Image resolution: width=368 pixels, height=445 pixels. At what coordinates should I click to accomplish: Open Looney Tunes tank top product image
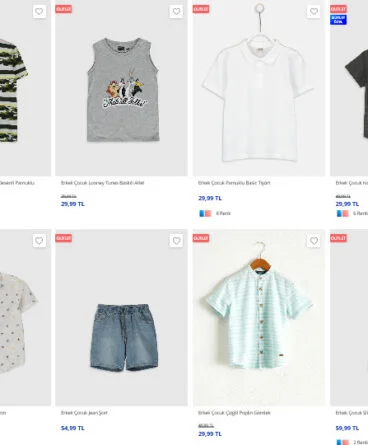click(122, 88)
